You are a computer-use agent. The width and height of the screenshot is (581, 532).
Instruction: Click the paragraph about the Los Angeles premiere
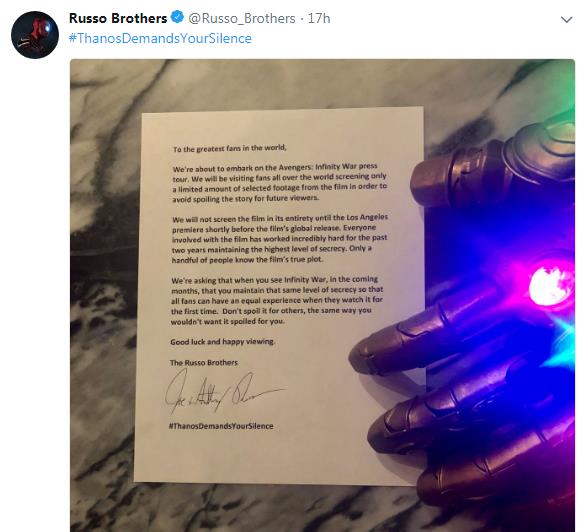(x=280, y=238)
